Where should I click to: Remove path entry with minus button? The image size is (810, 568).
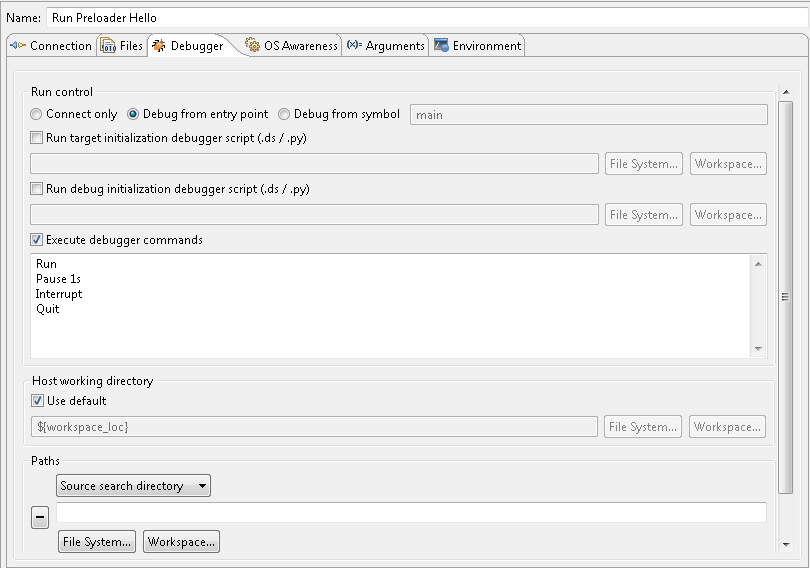pos(40,517)
